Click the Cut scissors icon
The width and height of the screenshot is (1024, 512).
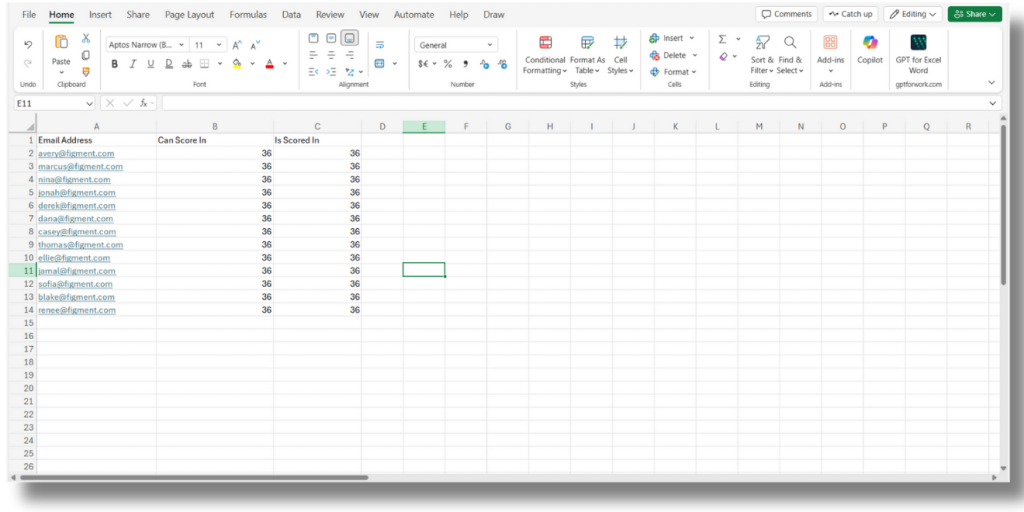[86, 38]
